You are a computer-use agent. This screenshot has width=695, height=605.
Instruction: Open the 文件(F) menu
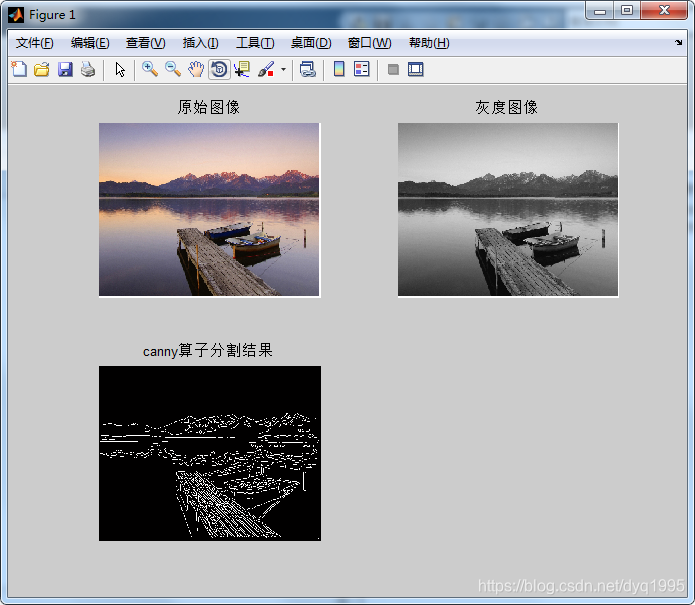tap(35, 43)
